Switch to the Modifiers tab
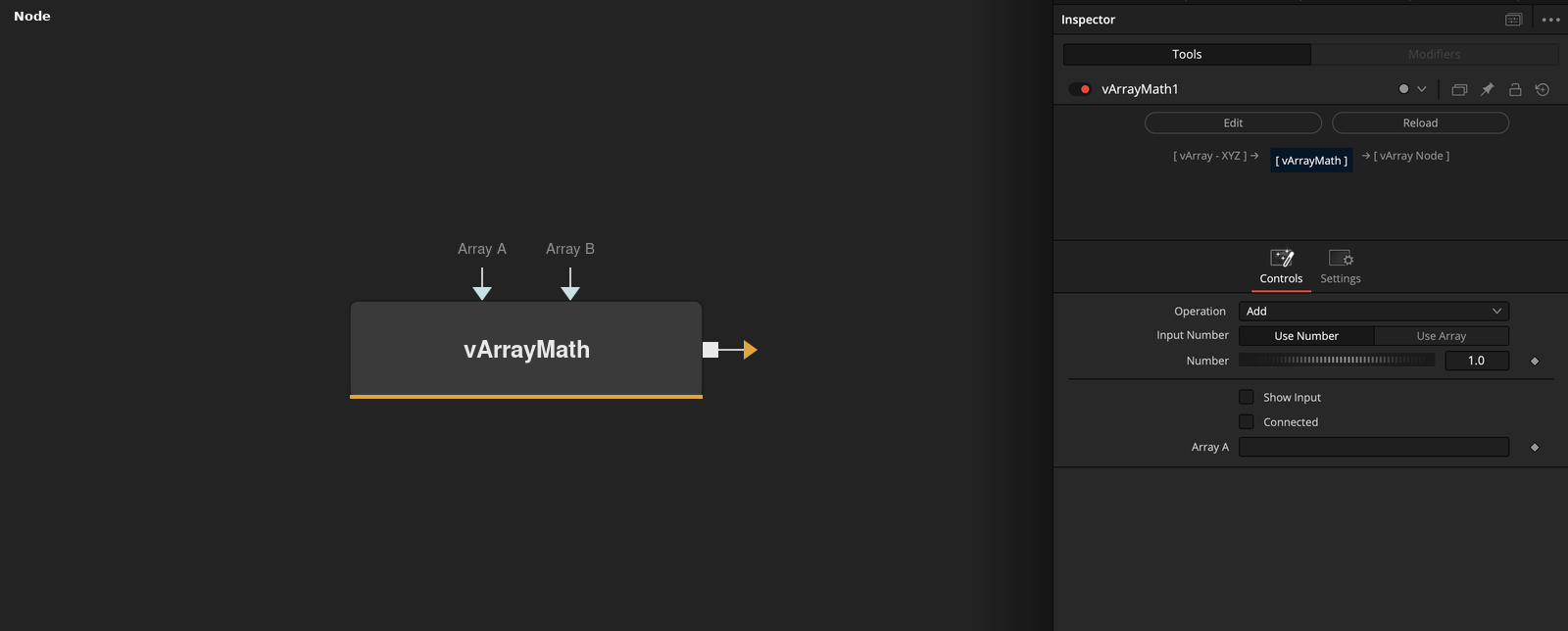Screen dimensions: 1568x631 1435,54
